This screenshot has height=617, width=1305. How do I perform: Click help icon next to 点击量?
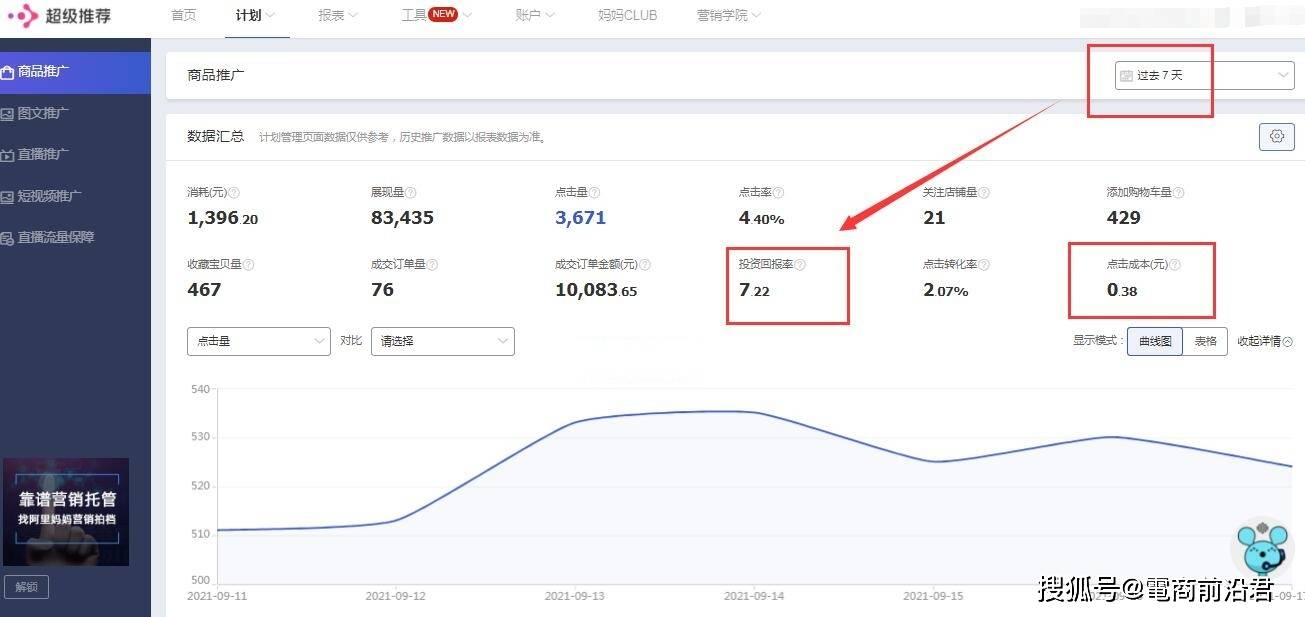click(x=594, y=193)
